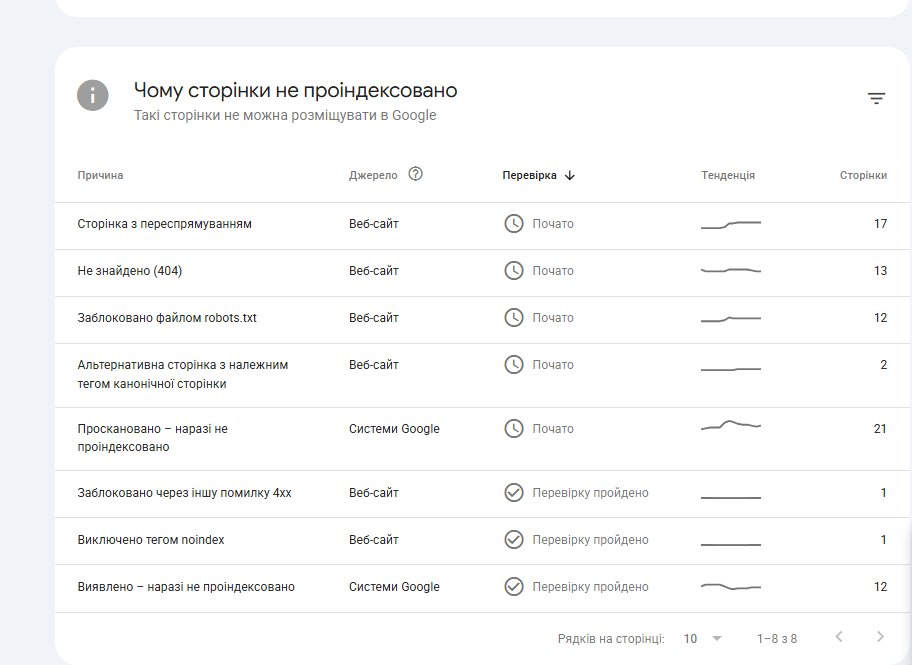Sort table by Джерело column
912x665 pixels.
coord(373,175)
